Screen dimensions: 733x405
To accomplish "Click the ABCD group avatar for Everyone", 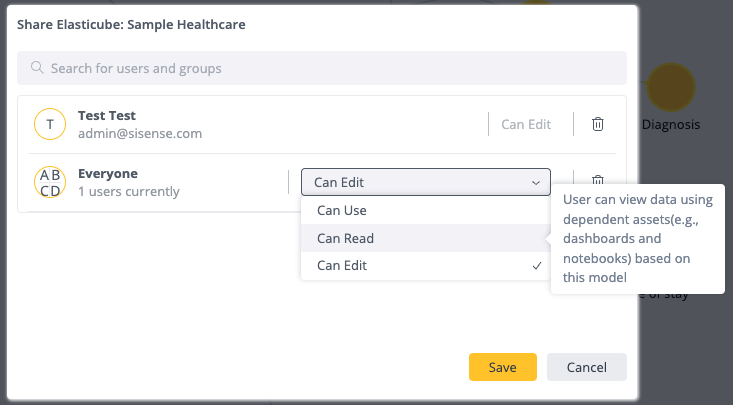I will 50,182.
